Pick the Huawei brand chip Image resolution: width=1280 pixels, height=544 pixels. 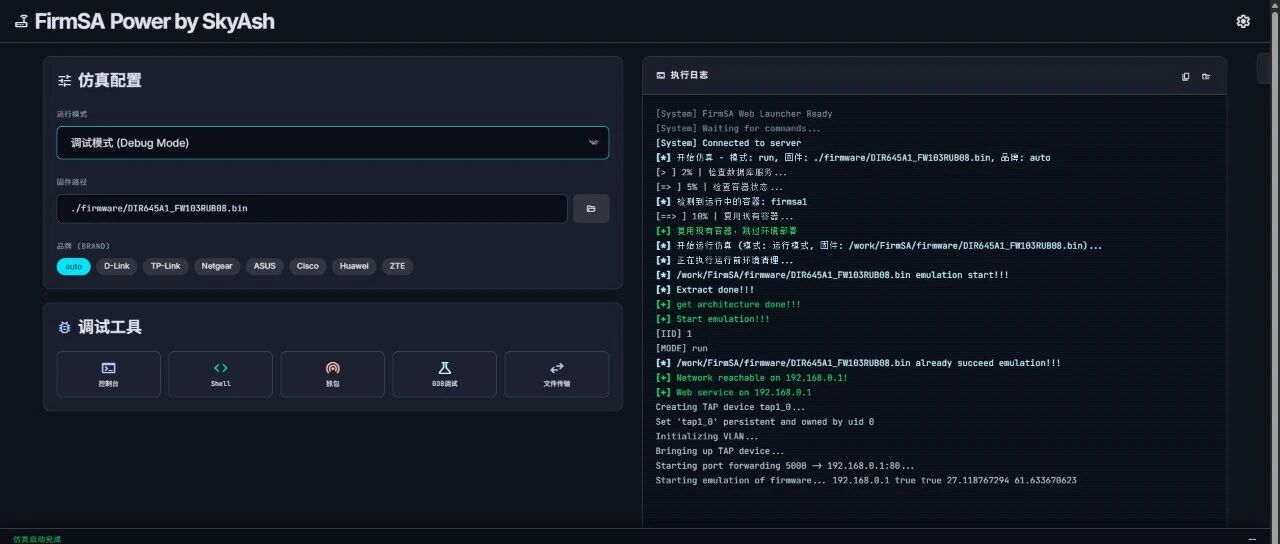pos(354,266)
